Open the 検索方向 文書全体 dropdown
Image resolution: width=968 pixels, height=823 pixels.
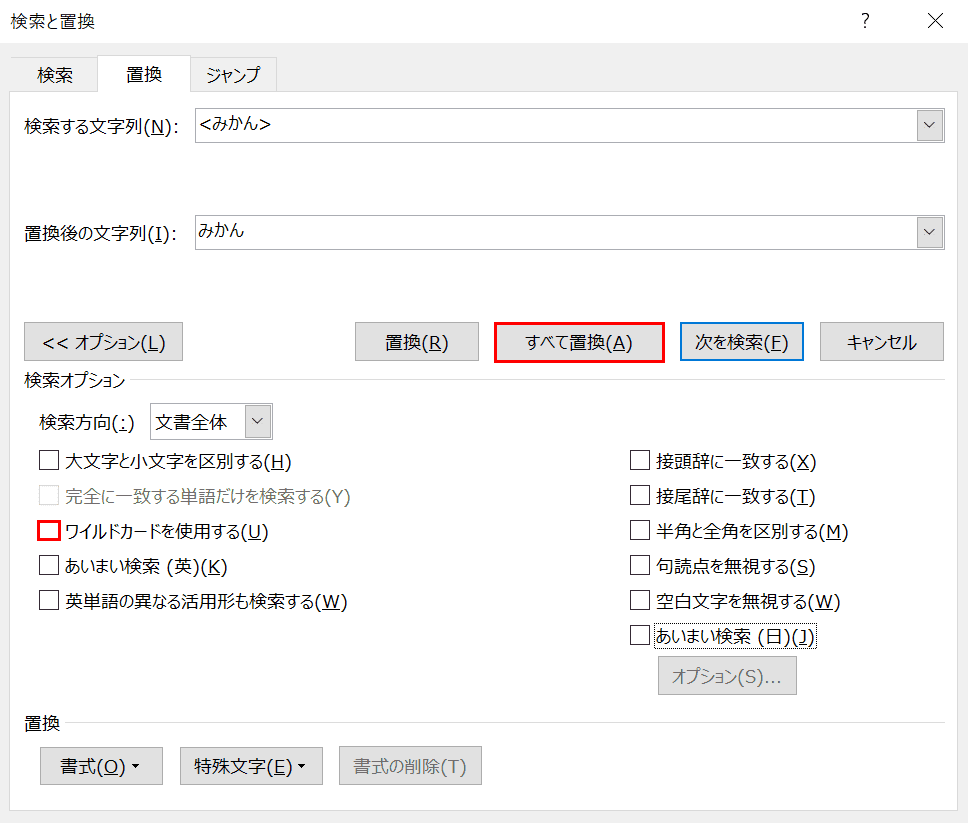tap(211, 422)
